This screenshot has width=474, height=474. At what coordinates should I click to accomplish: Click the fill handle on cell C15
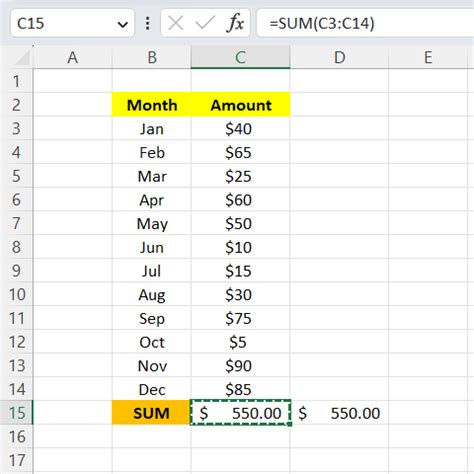coord(290,424)
